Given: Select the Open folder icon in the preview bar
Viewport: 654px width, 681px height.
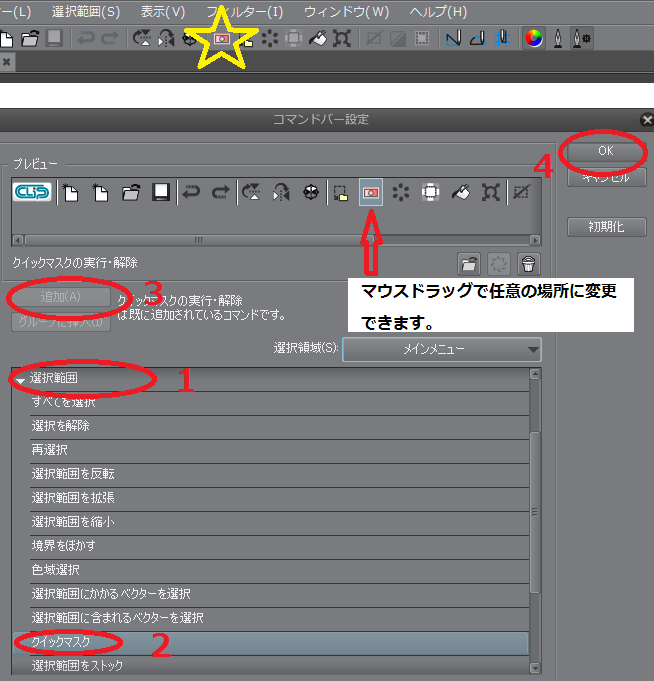Looking at the screenshot, I should pos(131,192).
